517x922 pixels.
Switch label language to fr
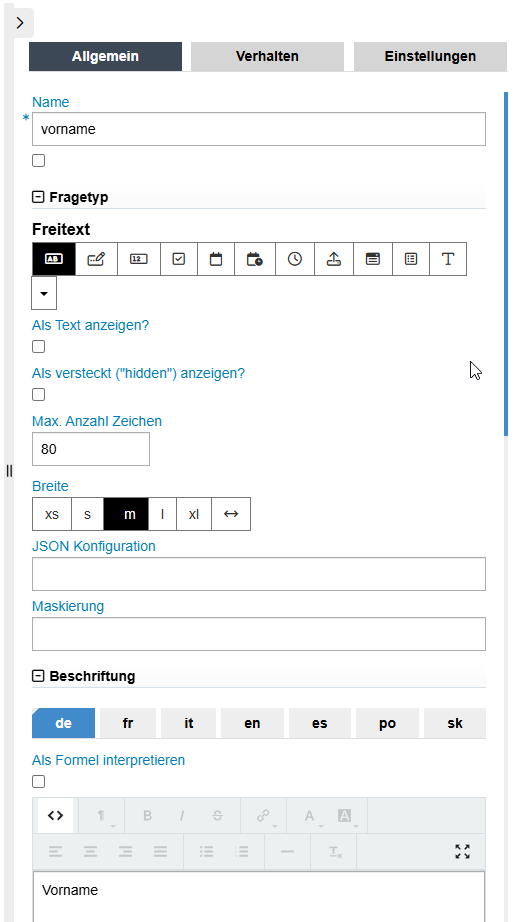pos(128,723)
